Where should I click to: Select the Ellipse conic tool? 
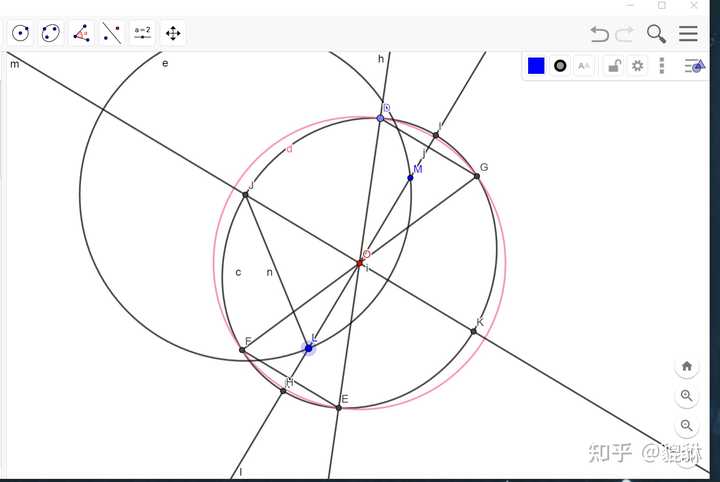(51, 34)
